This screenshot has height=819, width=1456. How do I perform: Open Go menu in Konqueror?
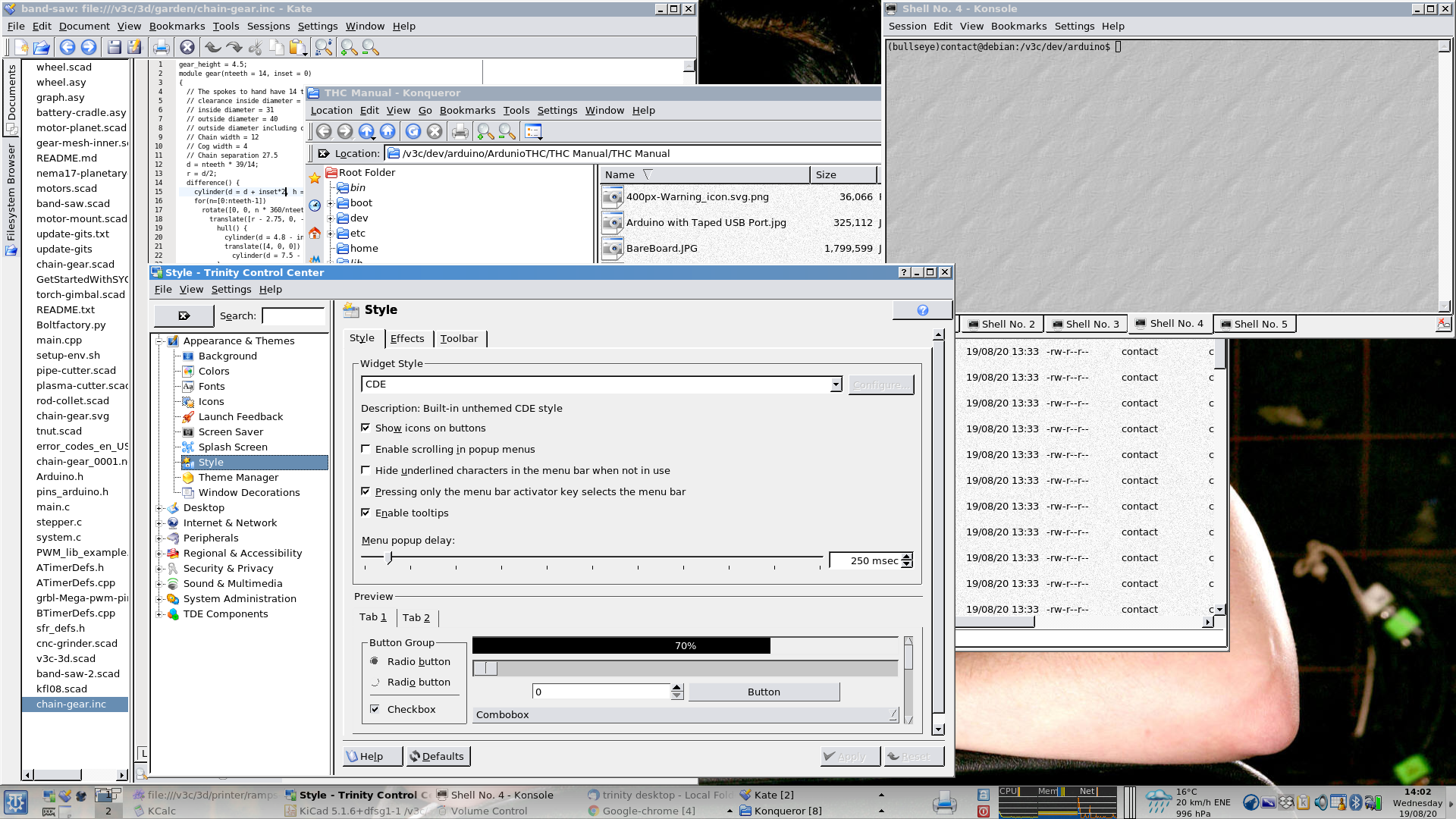(425, 110)
